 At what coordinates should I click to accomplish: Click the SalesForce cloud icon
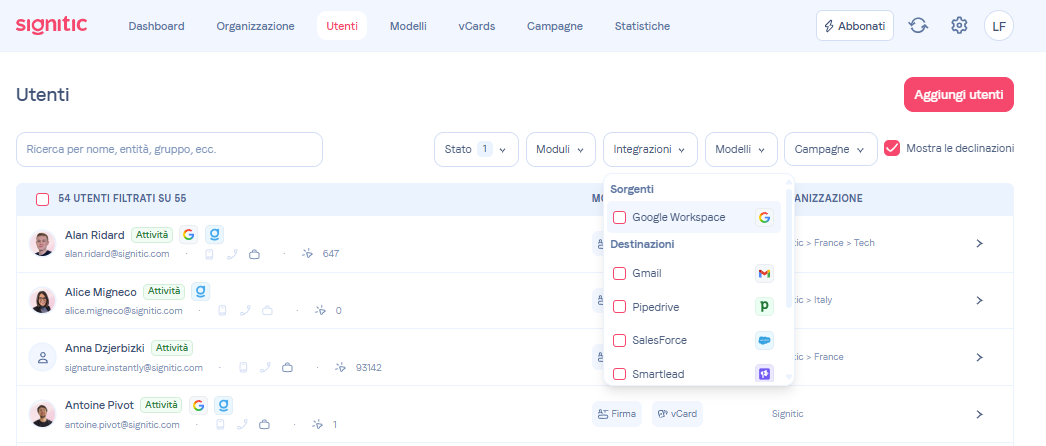764,340
